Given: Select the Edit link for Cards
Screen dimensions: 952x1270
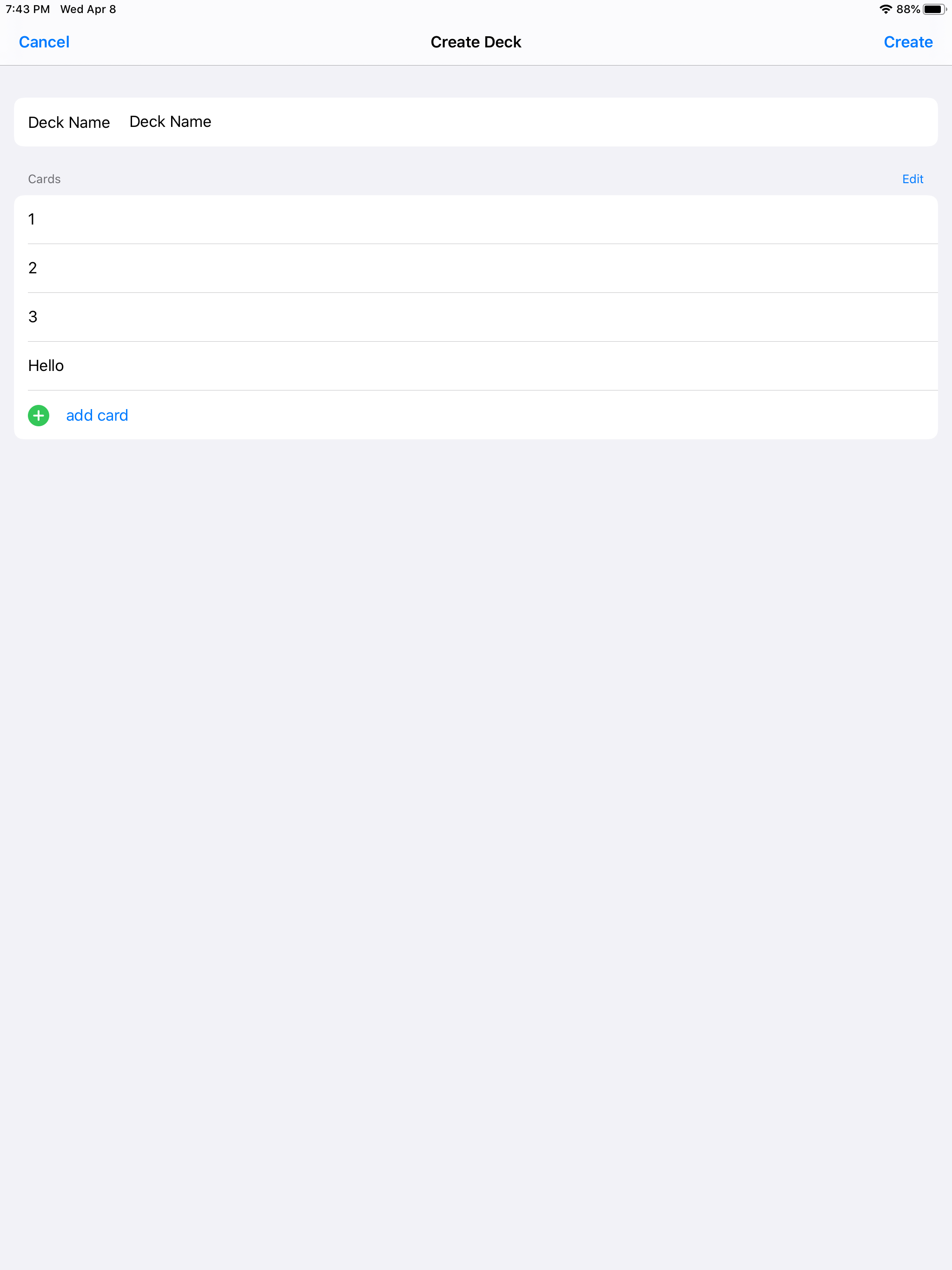Looking at the screenshot, I should [x=912, y=179].
